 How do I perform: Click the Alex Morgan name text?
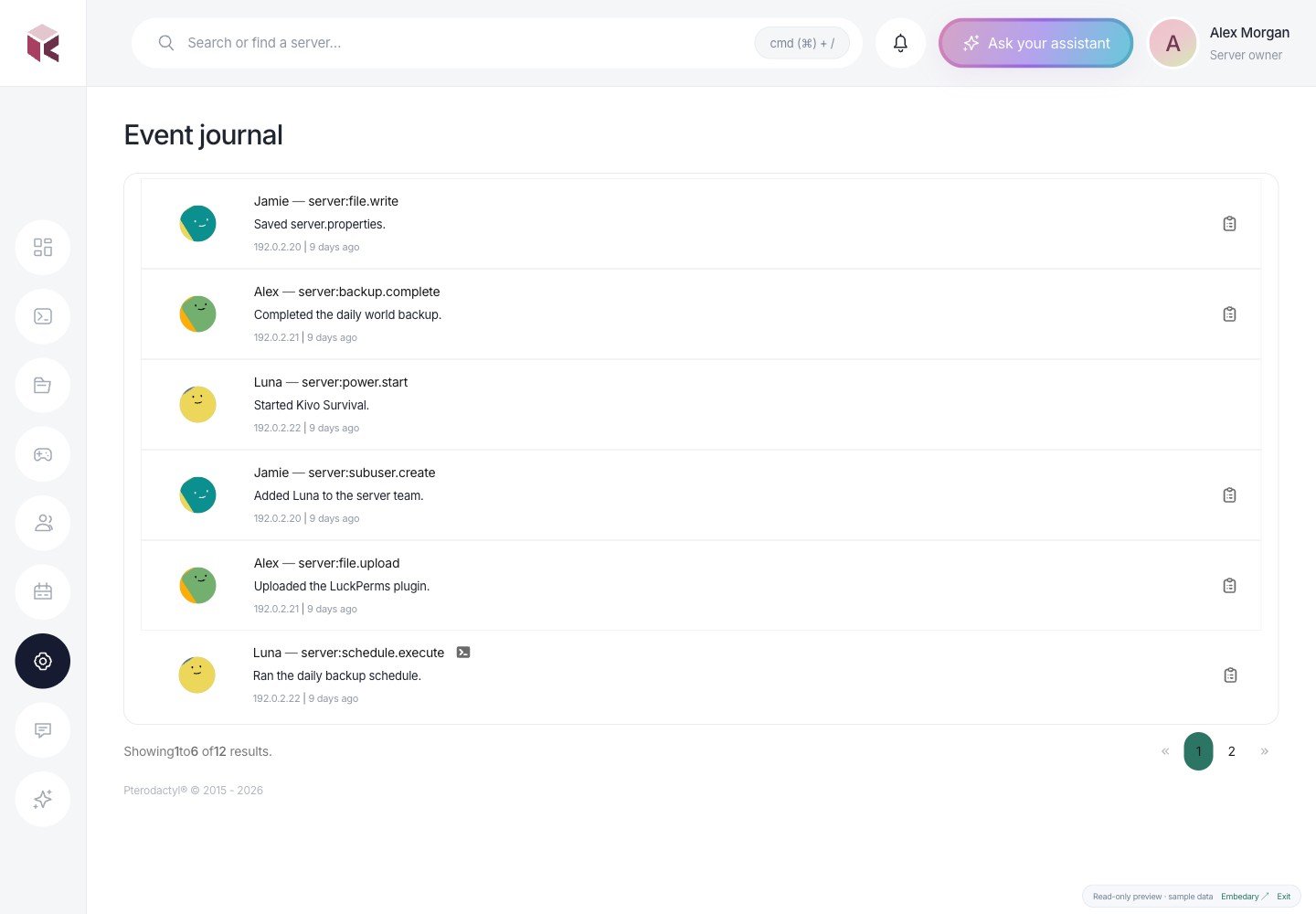1249,33
